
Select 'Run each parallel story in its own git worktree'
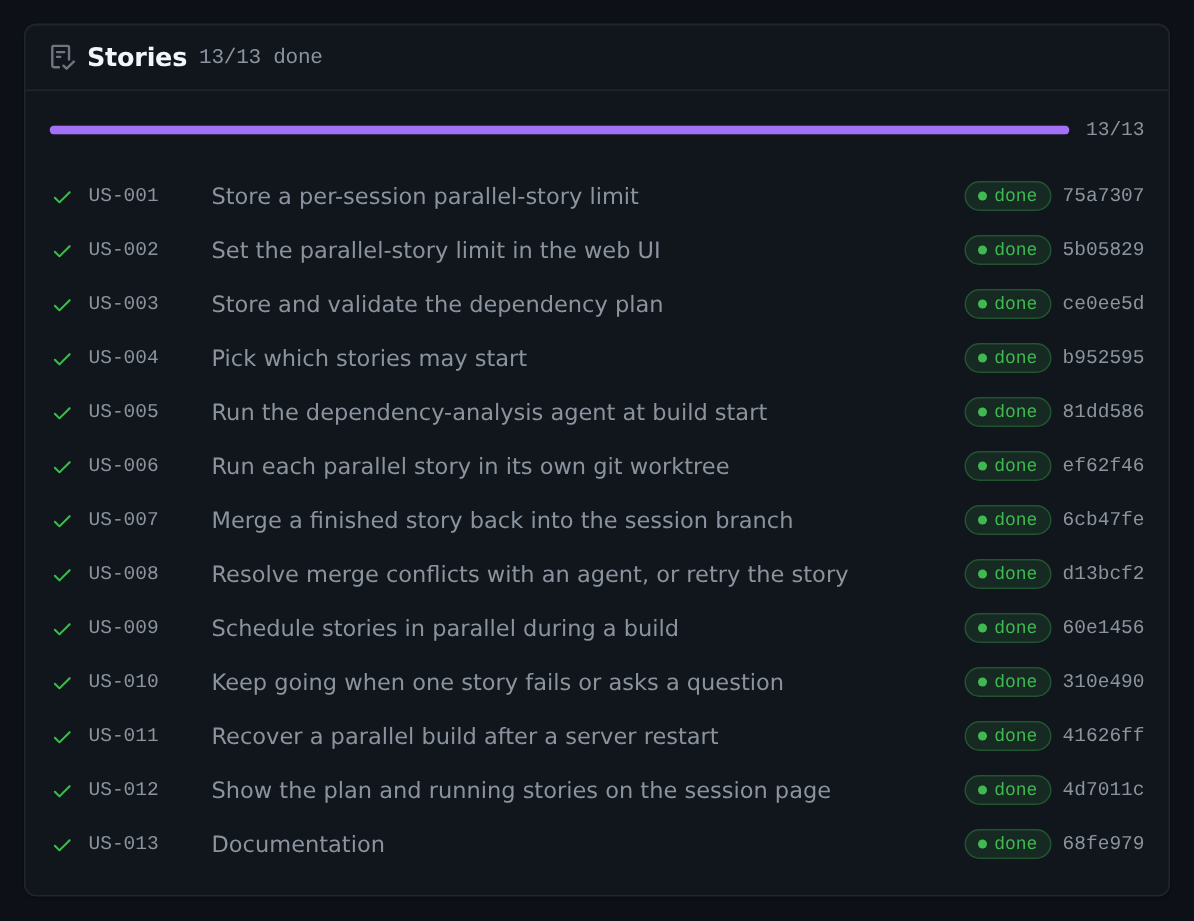471,466
